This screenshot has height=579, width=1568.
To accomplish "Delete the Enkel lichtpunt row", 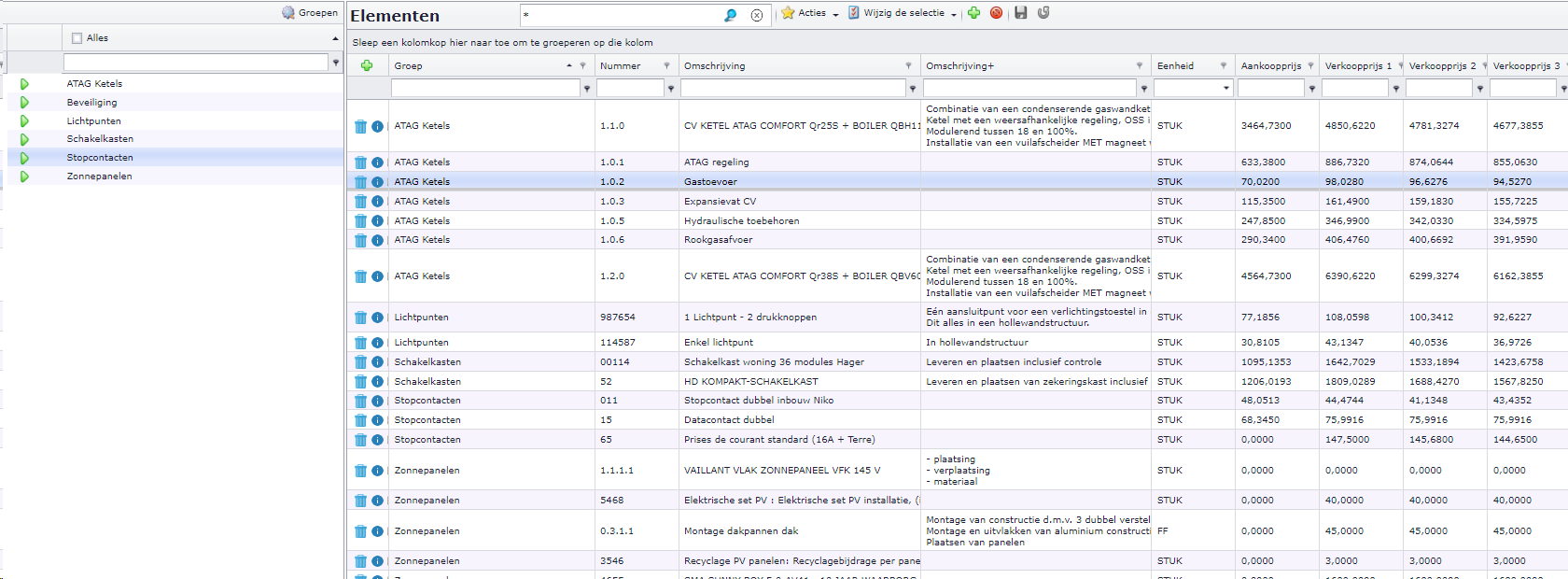I will click(x=360, y=343).
